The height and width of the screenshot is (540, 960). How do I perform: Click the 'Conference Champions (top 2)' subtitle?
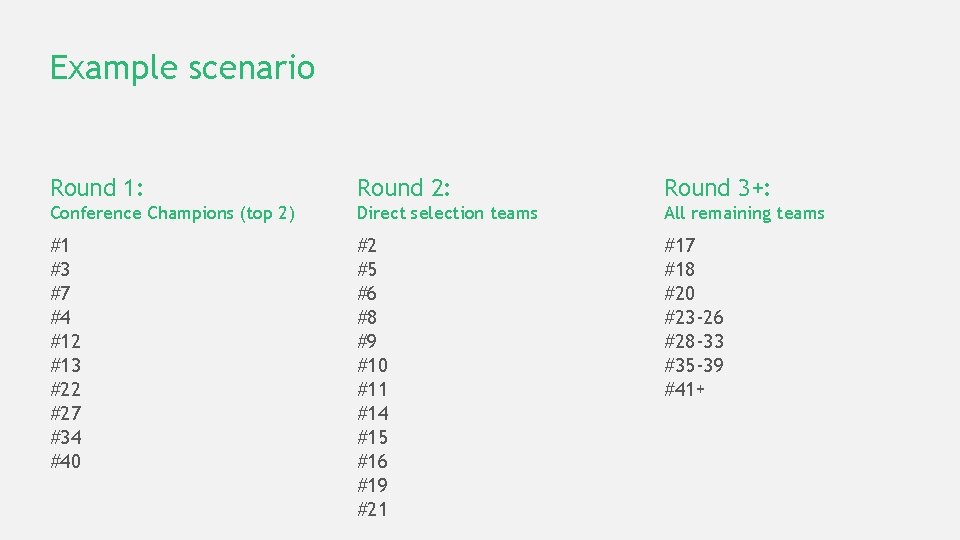click(x=172, y=213)
